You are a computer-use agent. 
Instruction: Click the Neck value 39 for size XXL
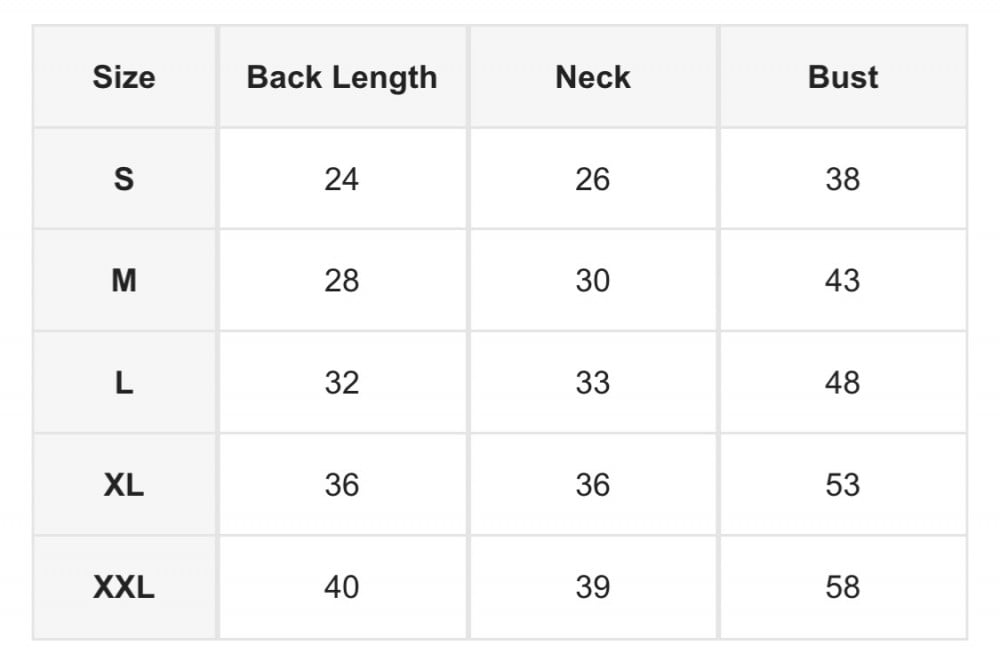593,587
